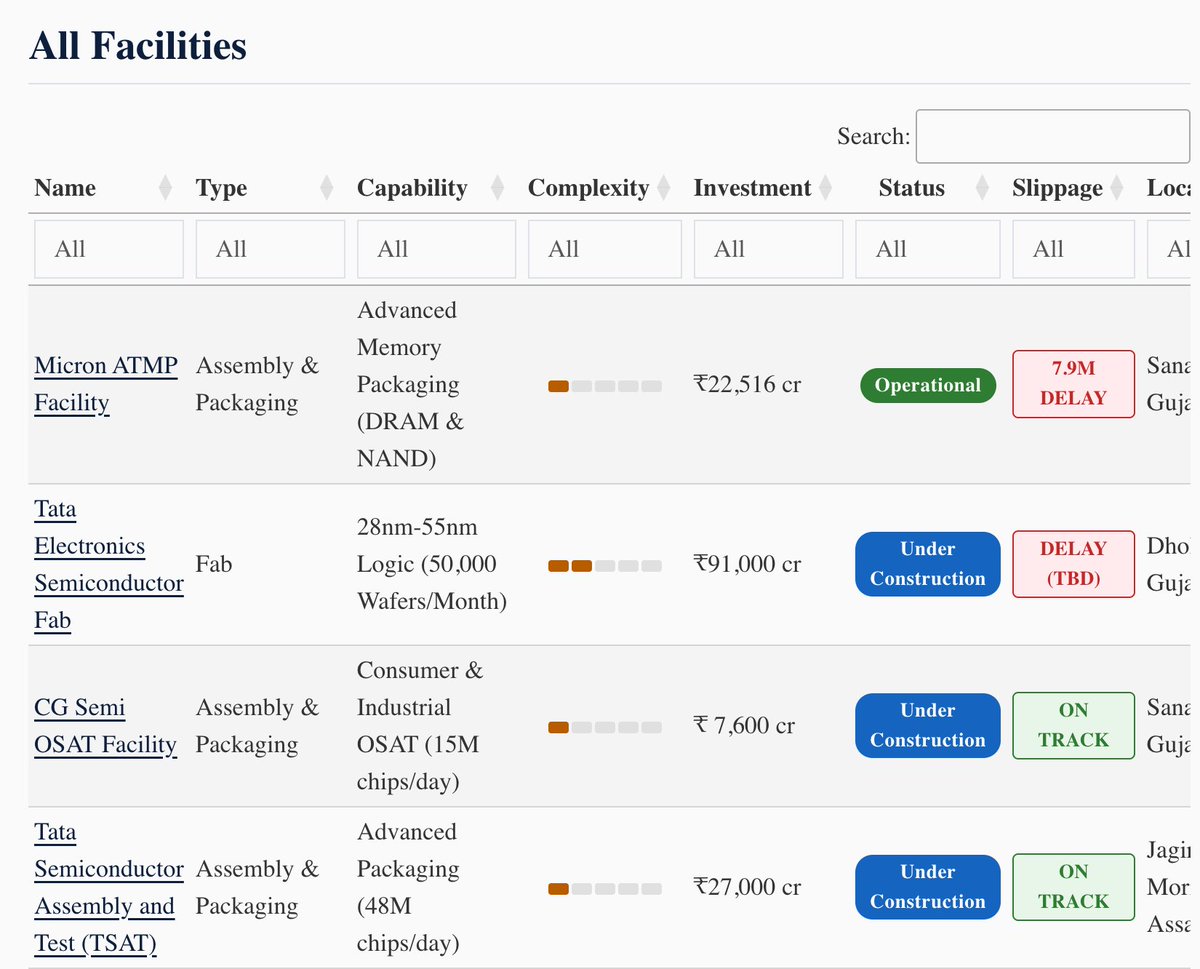Image resolution: width=1200 pixels, height=969 pixels.
Task: Click the Investment column header
Action: [x=752, y=188]
